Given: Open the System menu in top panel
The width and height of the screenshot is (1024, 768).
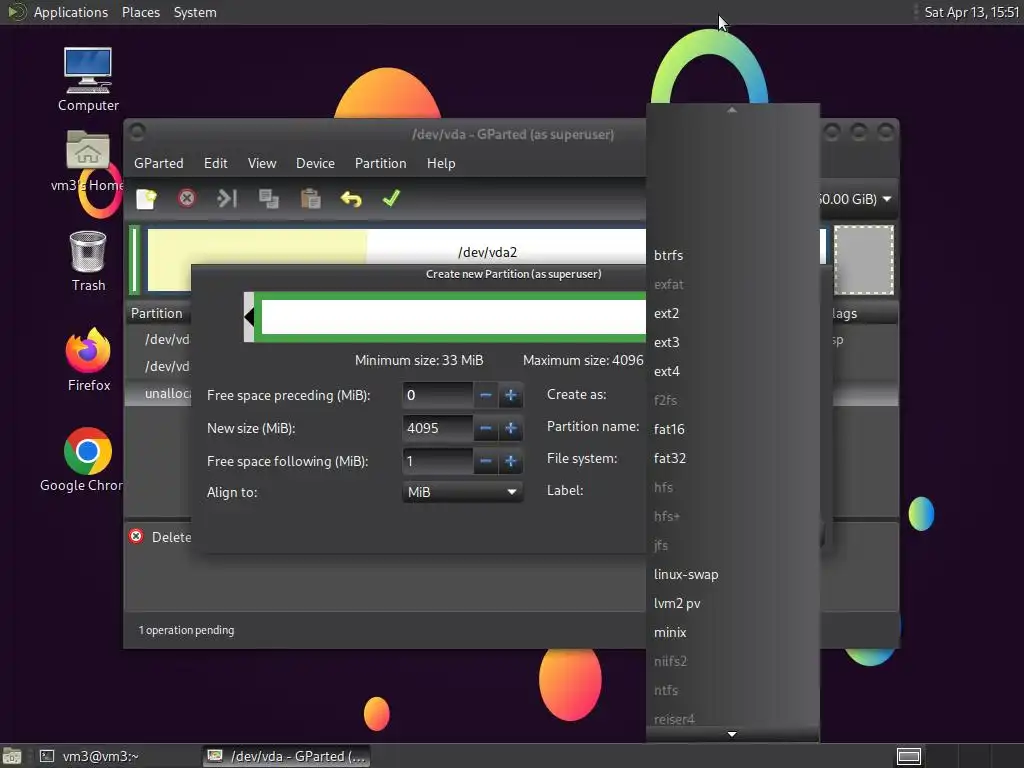Looking at the screenshot, I should point(195,12).
